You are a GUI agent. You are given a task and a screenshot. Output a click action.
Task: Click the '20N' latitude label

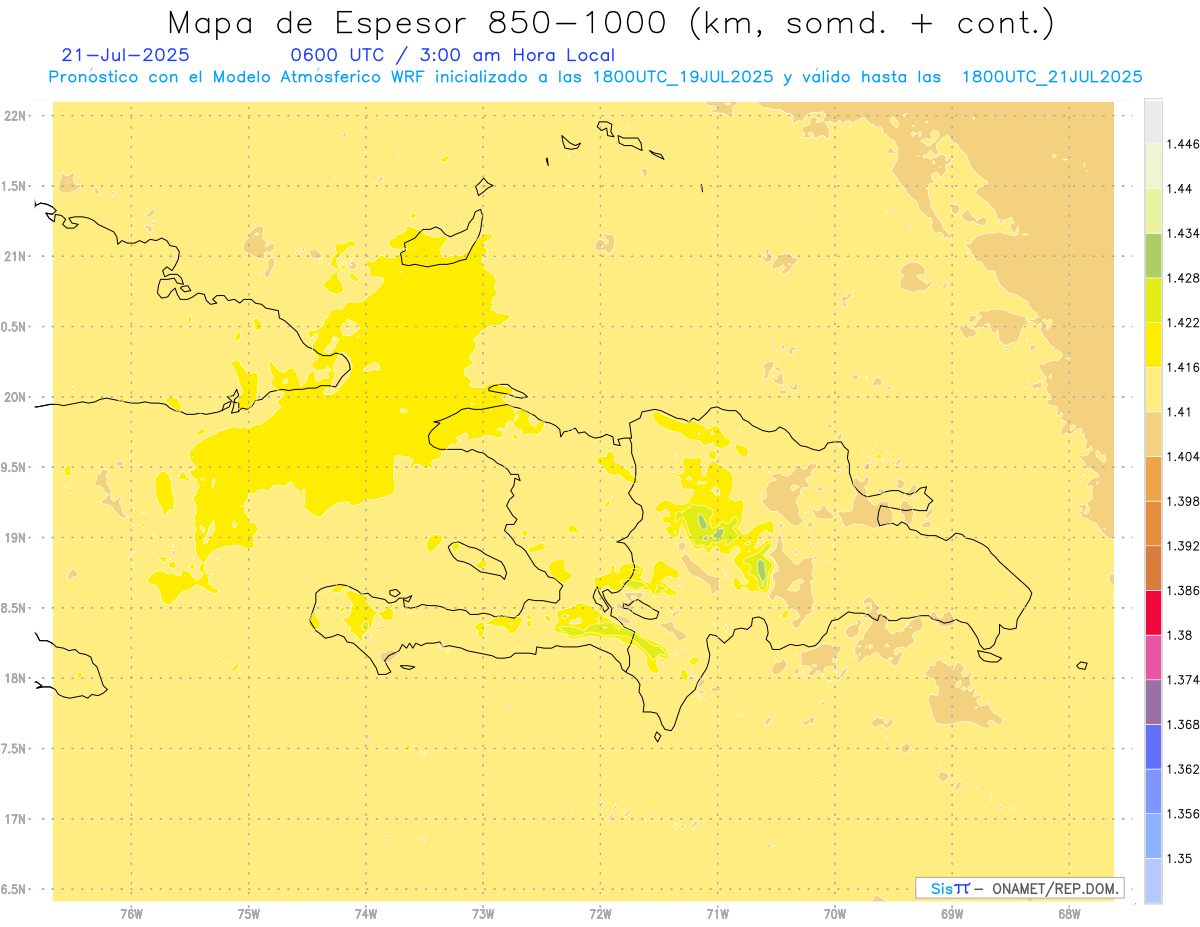pos(17,397)
